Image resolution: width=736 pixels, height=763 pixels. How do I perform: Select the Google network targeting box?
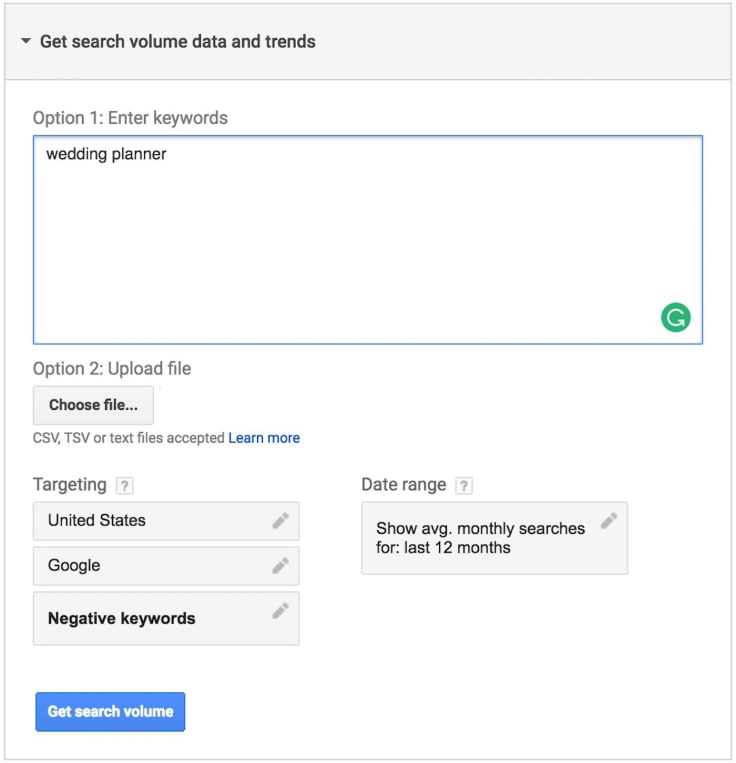(x=166, y=566)
